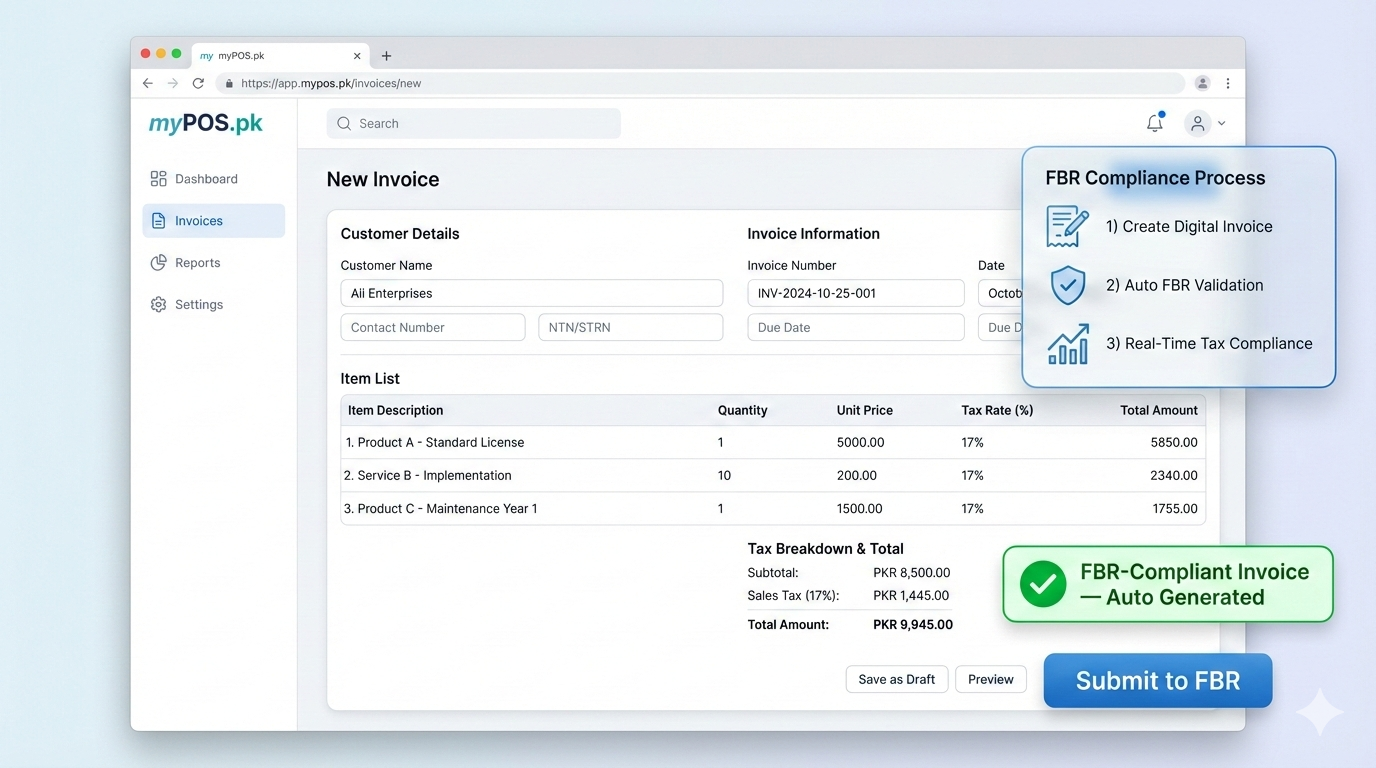Click quantity 10 cell
This screenshot has height=768, width=1376.
(x=724, y=475)
